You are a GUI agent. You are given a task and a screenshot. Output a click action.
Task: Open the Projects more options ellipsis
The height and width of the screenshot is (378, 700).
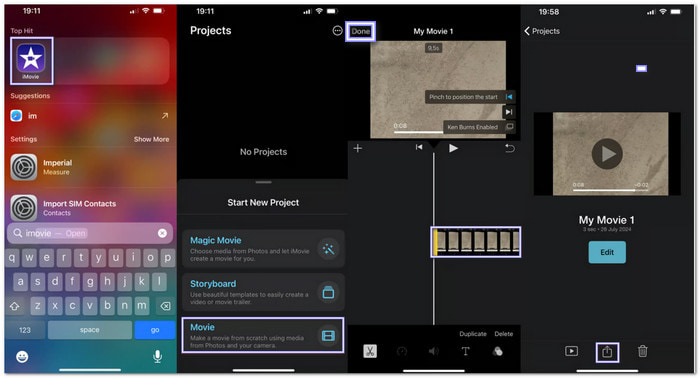(338, 30)
